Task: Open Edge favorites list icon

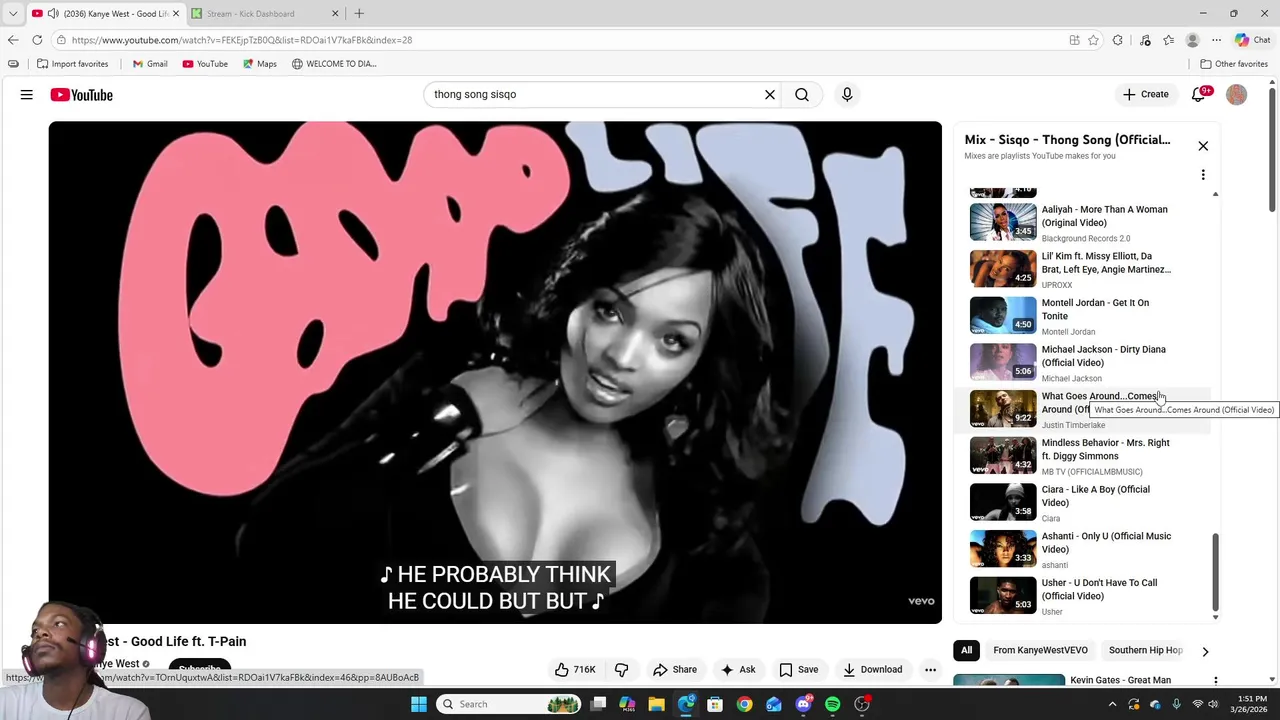Action: pyautogui.click(x=1168, y=40)
